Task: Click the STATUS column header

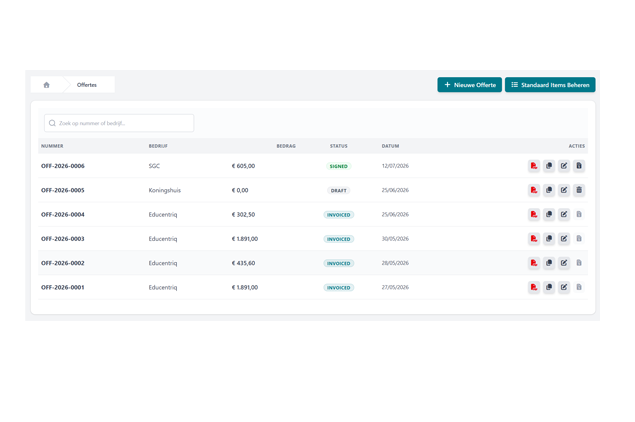Action: (339, 146)
